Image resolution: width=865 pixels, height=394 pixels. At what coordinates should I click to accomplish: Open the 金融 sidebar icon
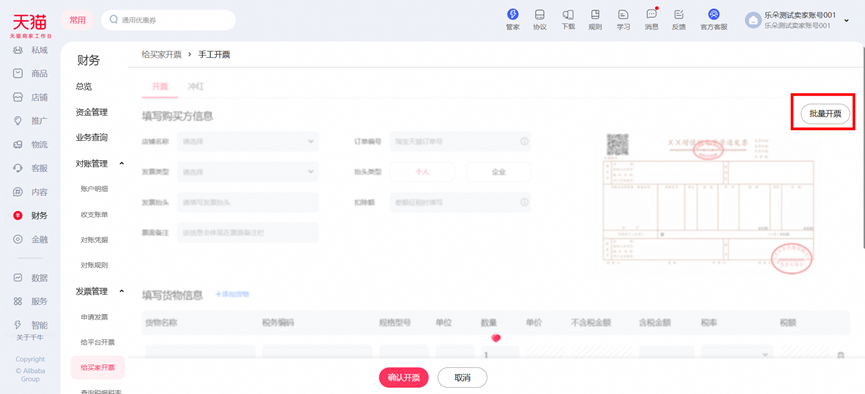[18, 239]
